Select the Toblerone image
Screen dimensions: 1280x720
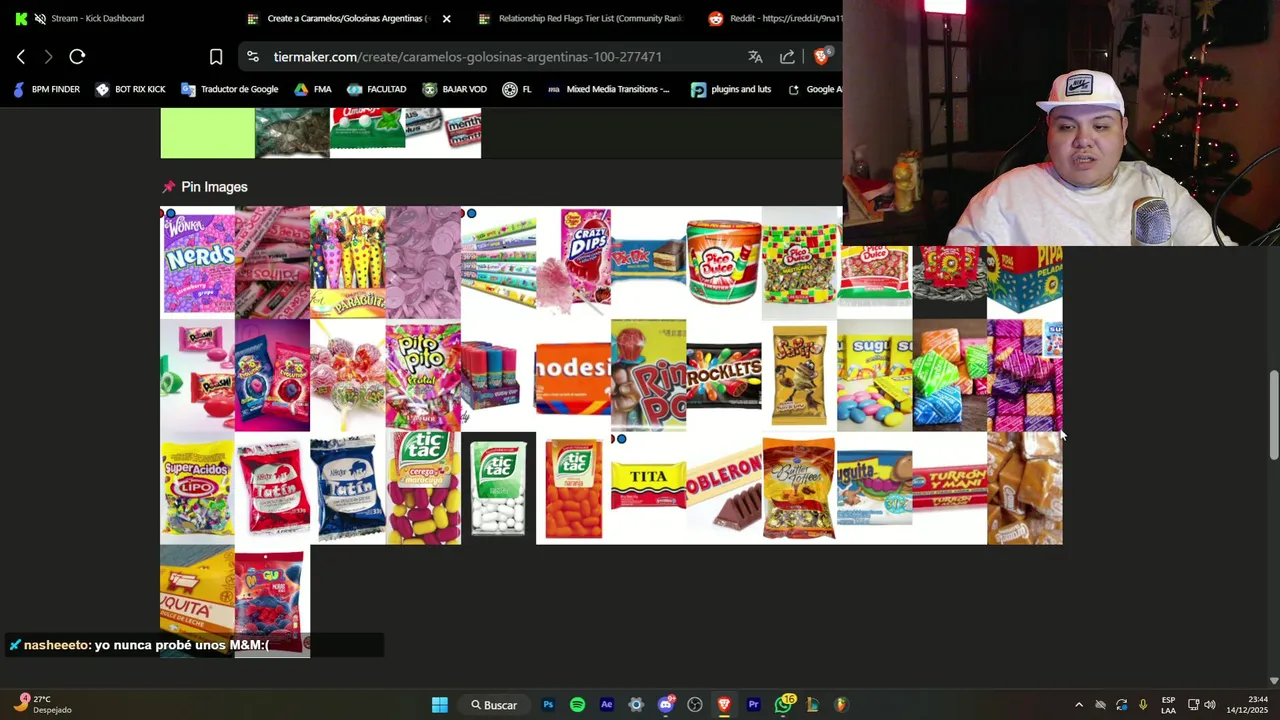coord(724,489)
